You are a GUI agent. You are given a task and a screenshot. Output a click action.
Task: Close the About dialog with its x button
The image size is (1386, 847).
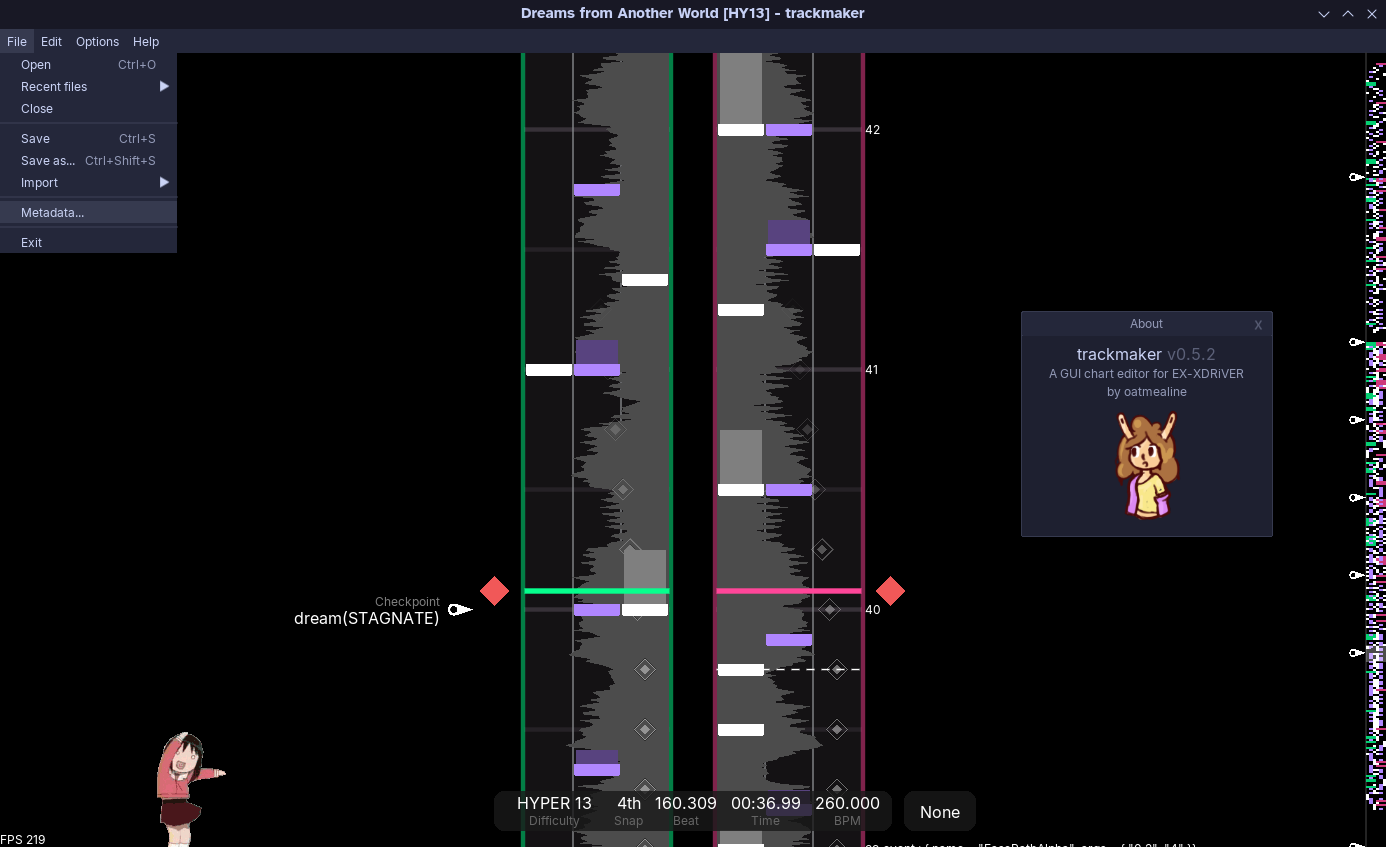pos(1258,324)
